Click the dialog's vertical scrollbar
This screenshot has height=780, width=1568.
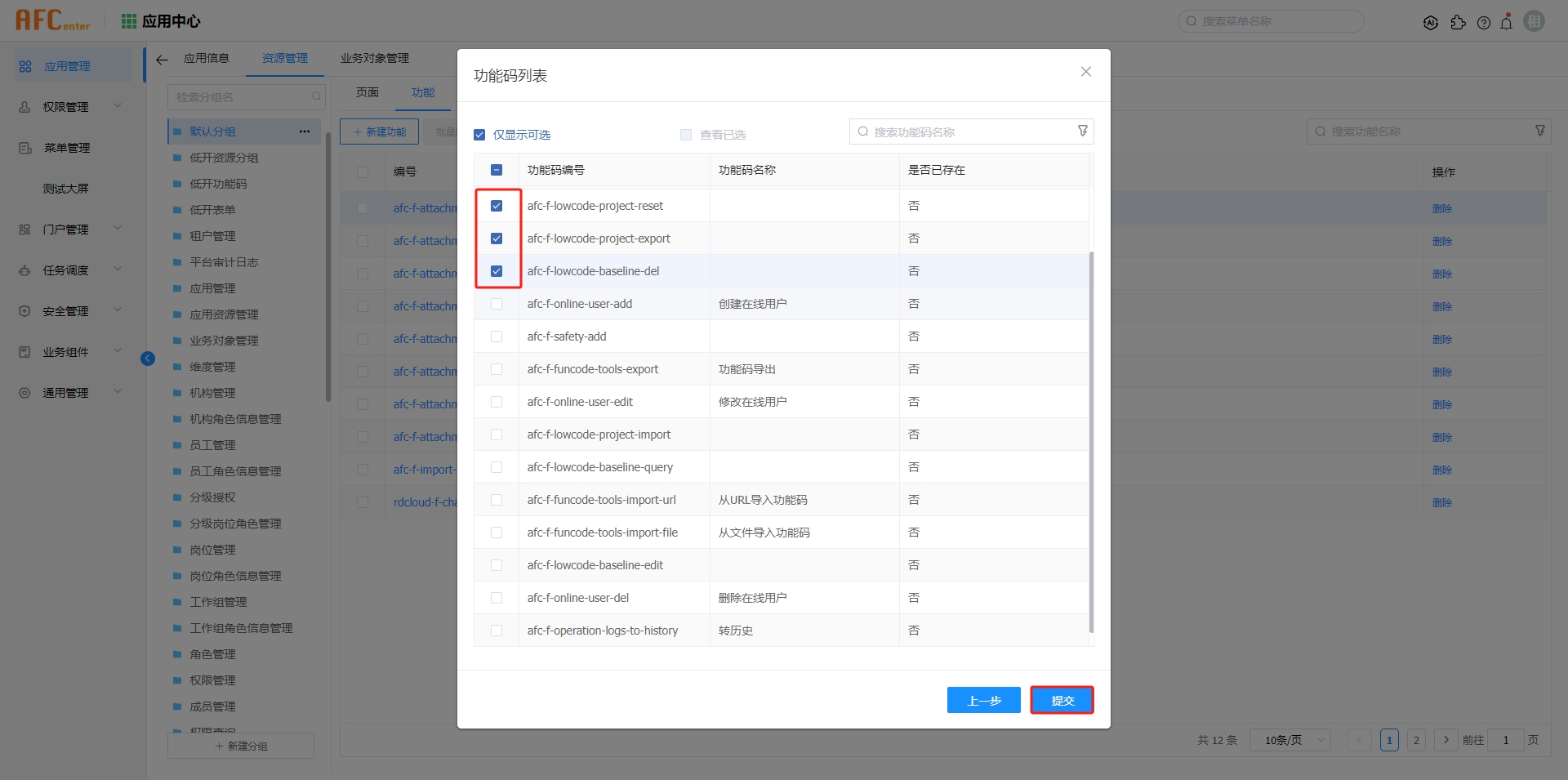pos(1091,441)
